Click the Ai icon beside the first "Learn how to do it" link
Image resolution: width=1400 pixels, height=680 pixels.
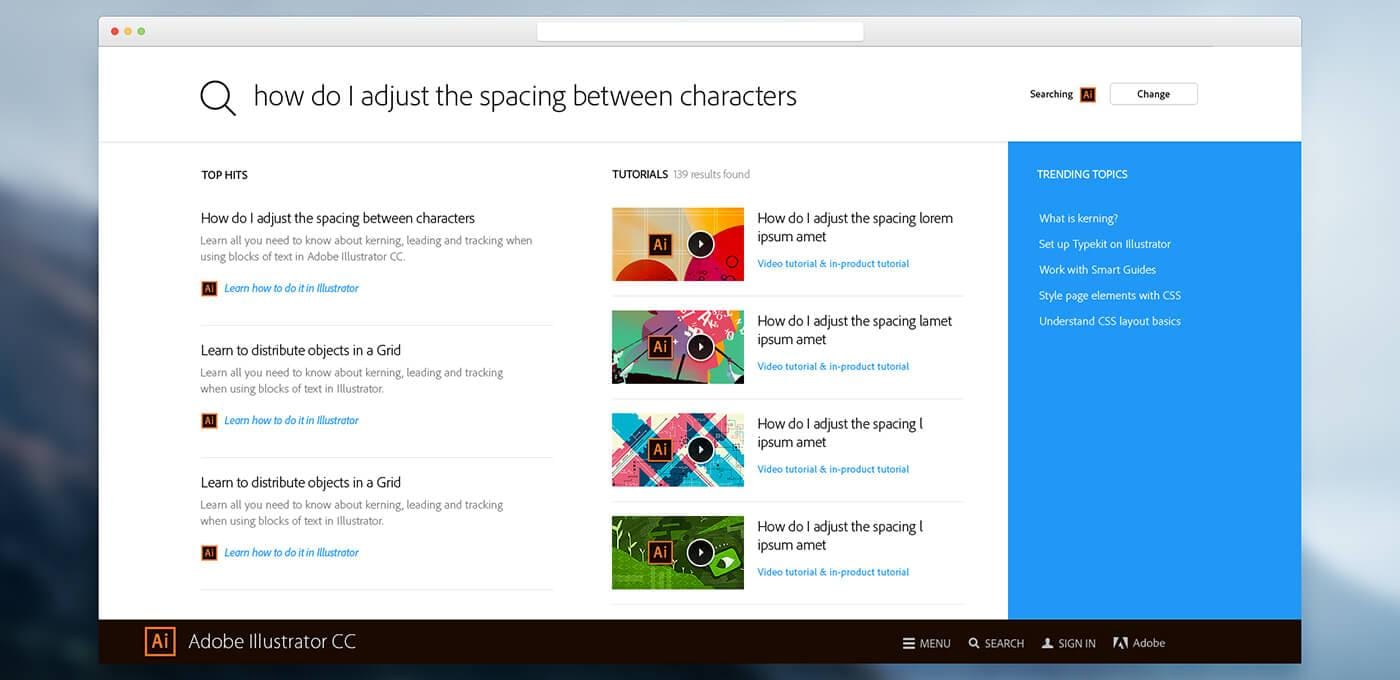(x=209, y=288)
